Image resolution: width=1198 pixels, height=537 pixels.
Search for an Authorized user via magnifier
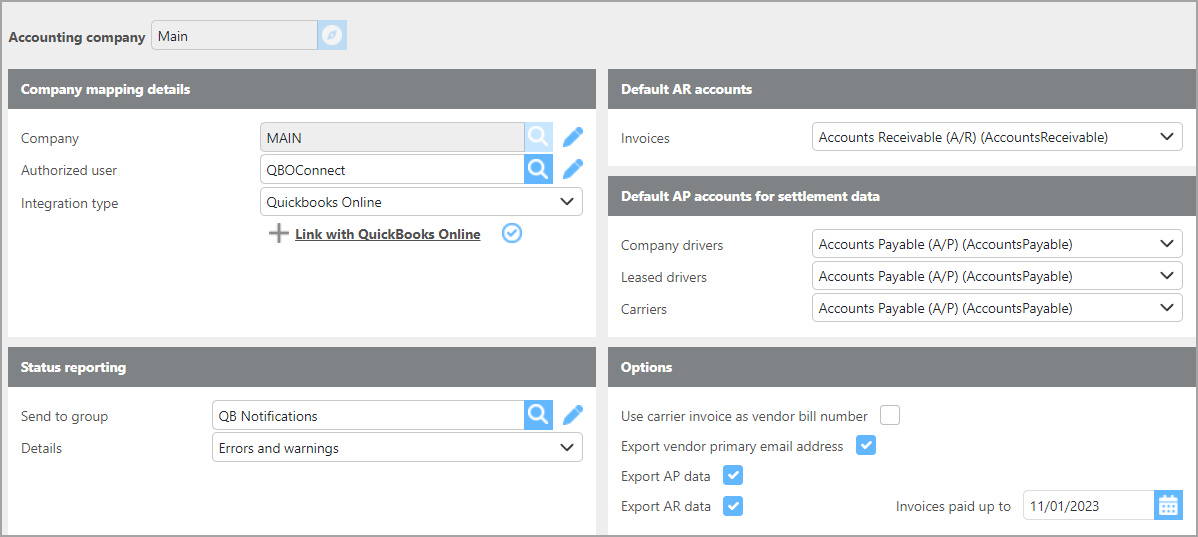click(538, 169)
